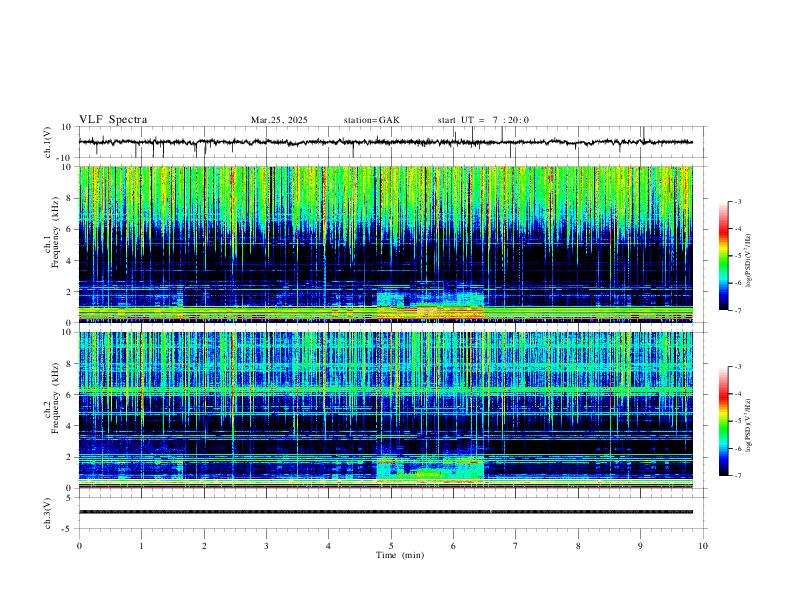Click the "-3" tick on ch.1 colorbar
Viewport: 792px width, 612px height.
click(x=737, y=201)
